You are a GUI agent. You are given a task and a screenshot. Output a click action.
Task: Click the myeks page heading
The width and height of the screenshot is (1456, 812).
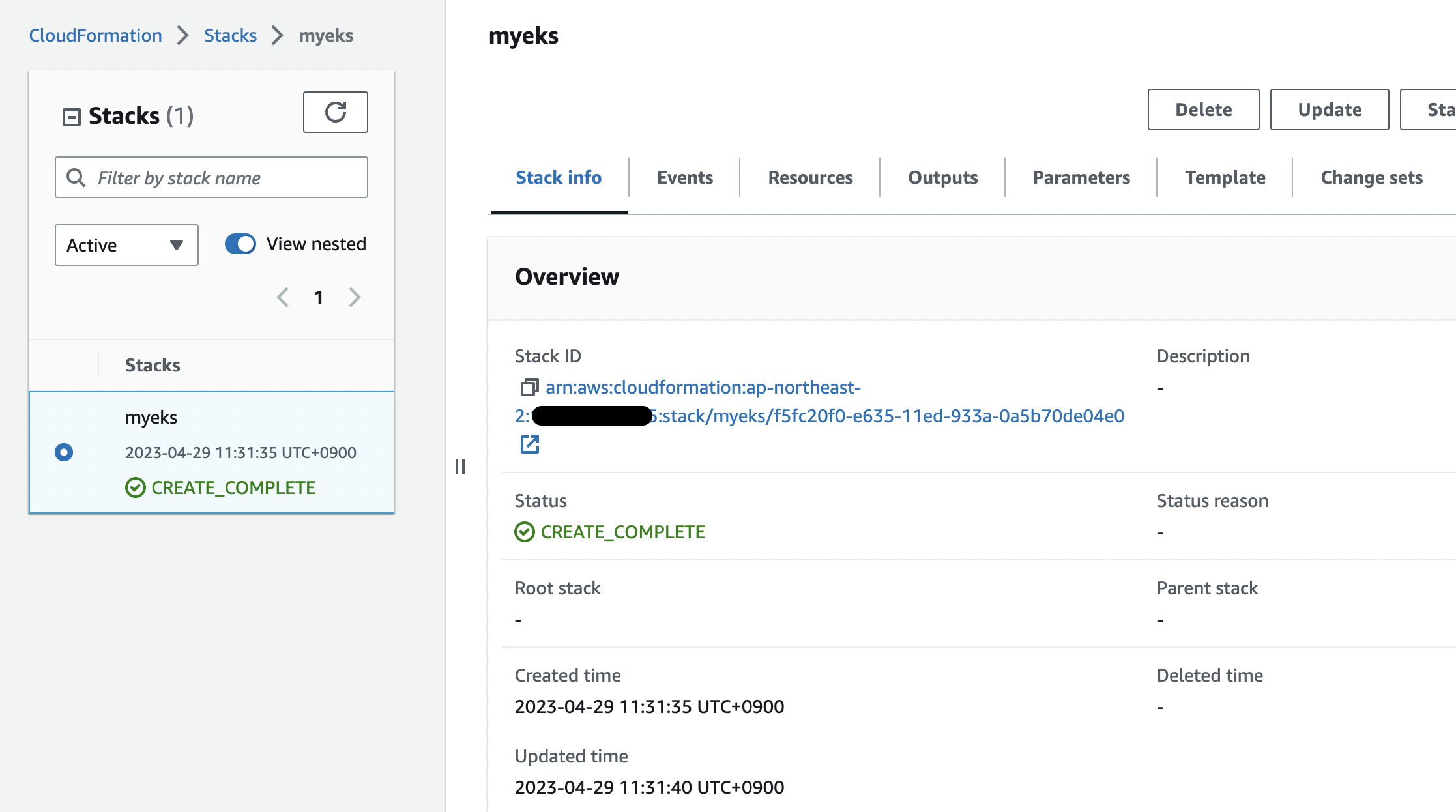point(523,36)
